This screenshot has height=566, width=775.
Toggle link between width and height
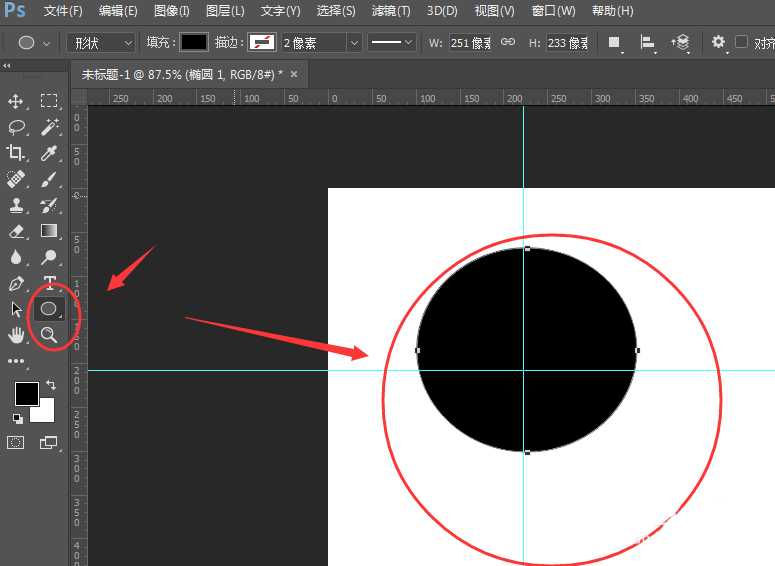[x=508, y=42]
